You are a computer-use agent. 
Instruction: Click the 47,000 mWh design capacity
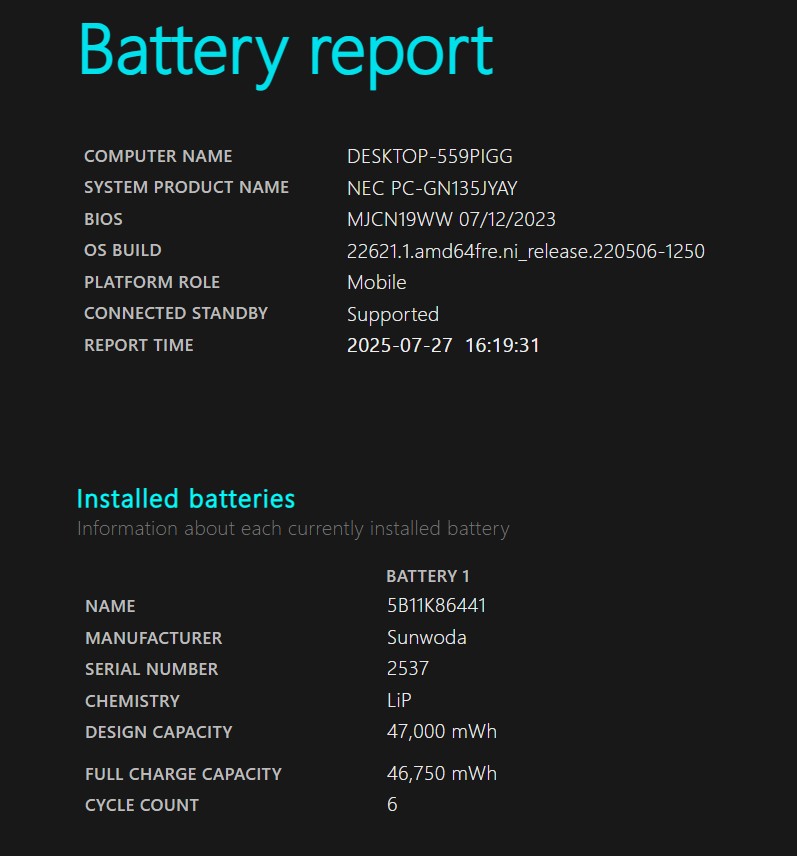click(x=442, y=732)
